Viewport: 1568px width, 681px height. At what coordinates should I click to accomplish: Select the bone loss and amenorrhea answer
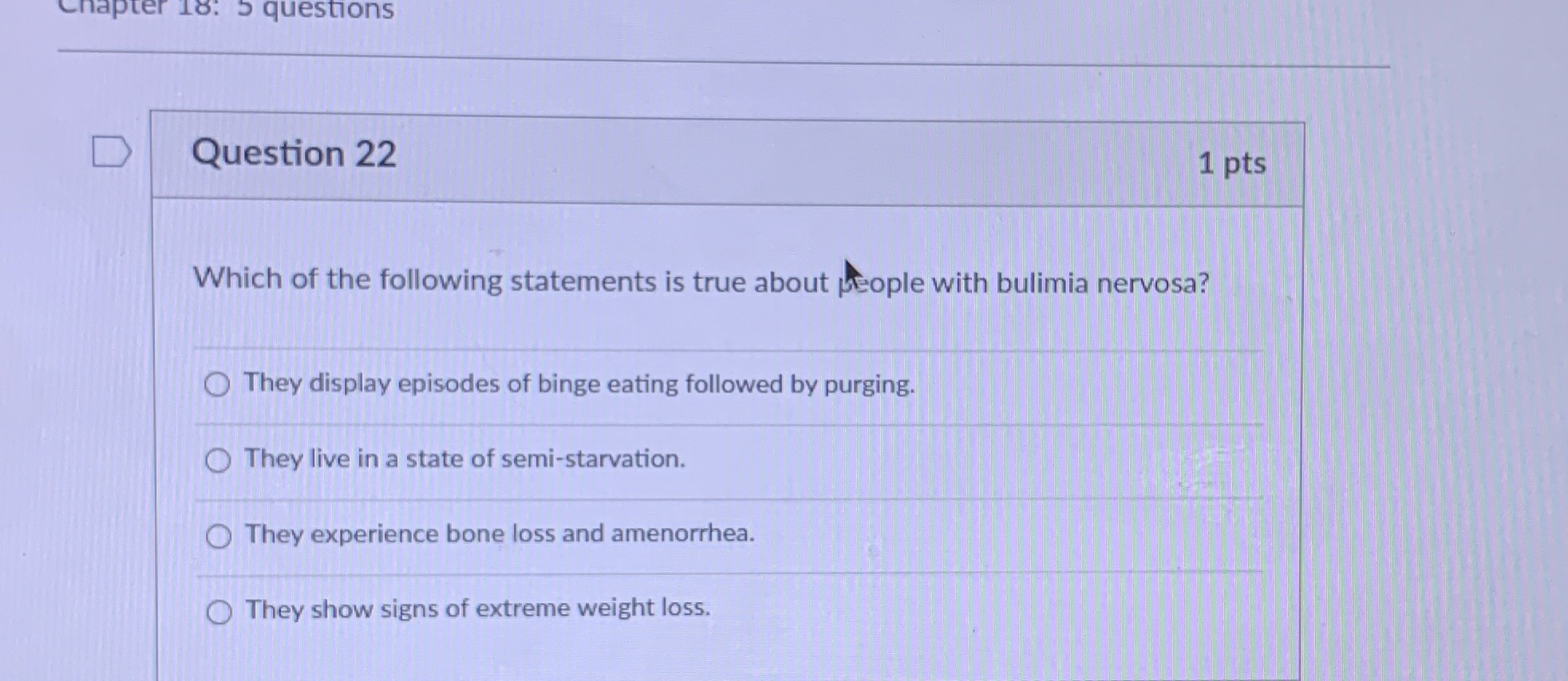pos(216,535)
